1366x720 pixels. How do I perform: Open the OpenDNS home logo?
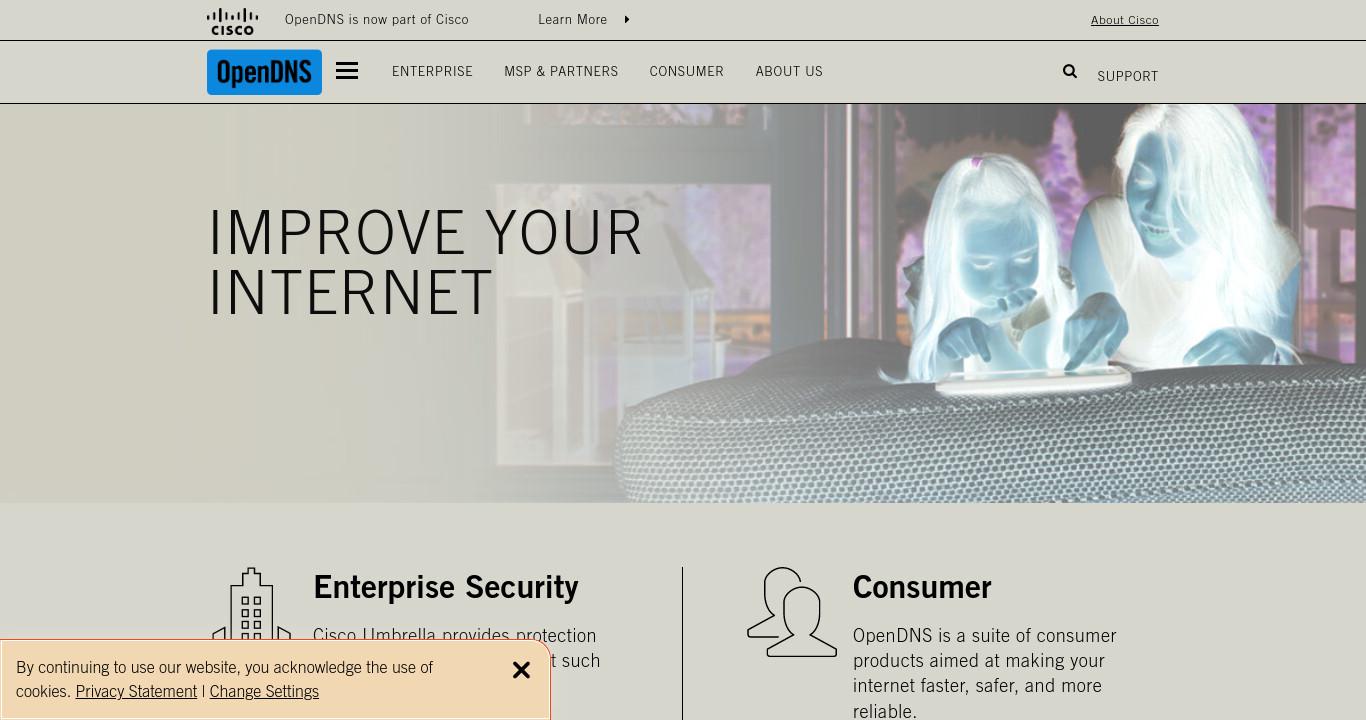coord(264,72)
